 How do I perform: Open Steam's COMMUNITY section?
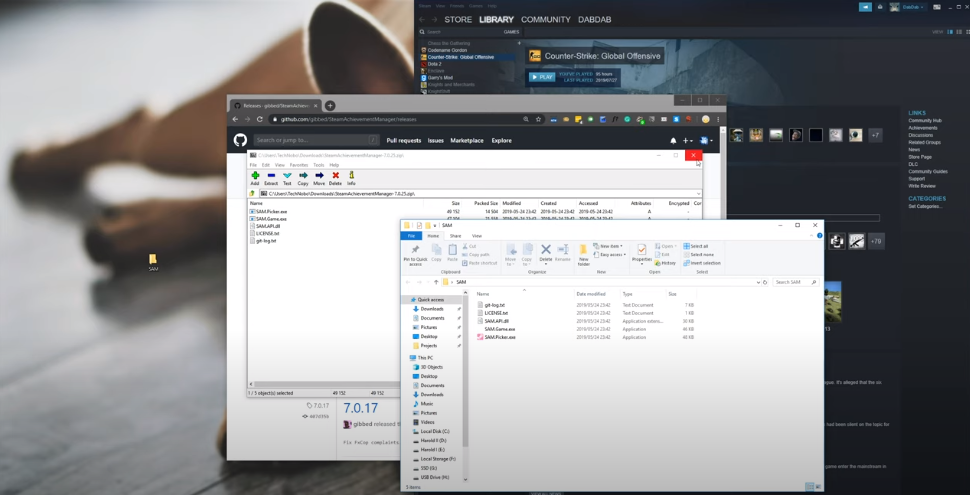tap(545, 20)
